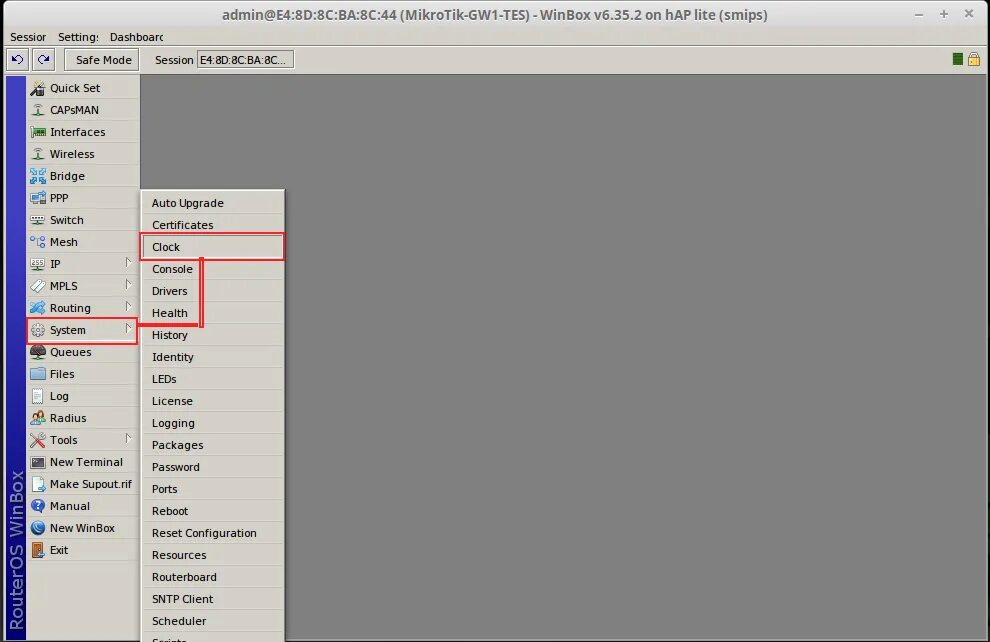The image size is (990, 642).
Task: Click the padlock icon at top right
Action: (x=974, y=59)
